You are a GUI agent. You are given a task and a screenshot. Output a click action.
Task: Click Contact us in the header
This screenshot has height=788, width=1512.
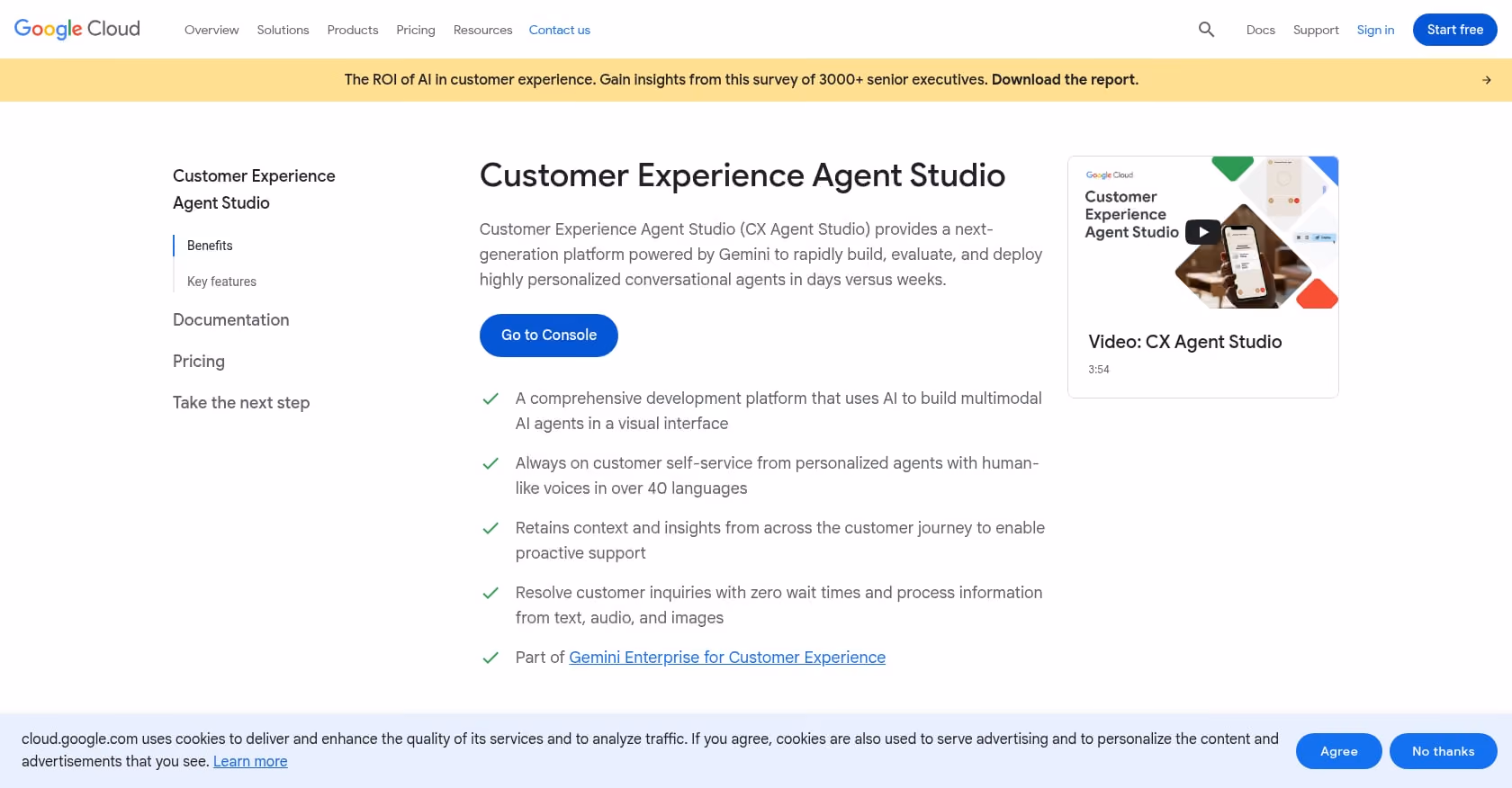[x=560, y=30]
